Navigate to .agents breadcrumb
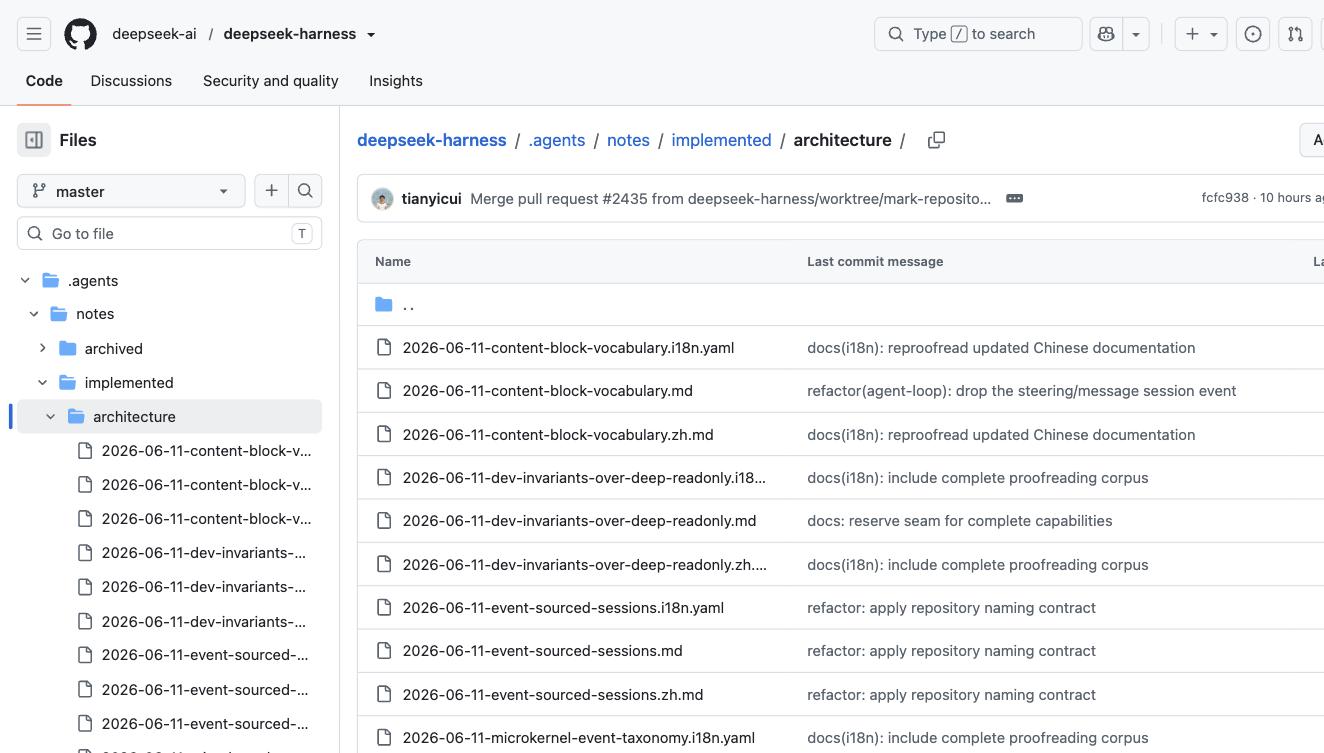 557,140
